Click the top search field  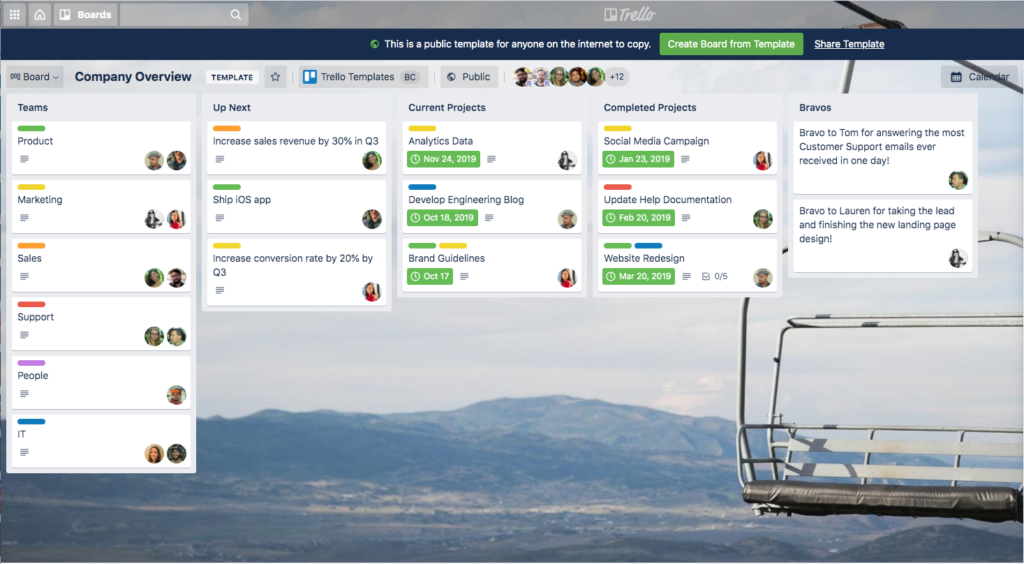(x=184, y=14)
